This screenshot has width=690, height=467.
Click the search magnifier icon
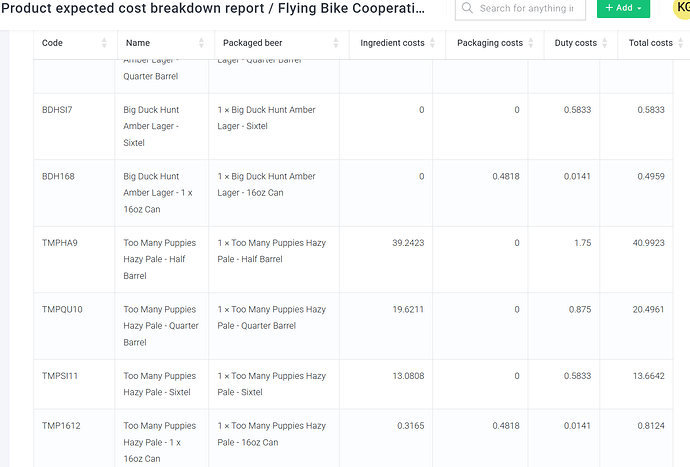tap(467, 8)
